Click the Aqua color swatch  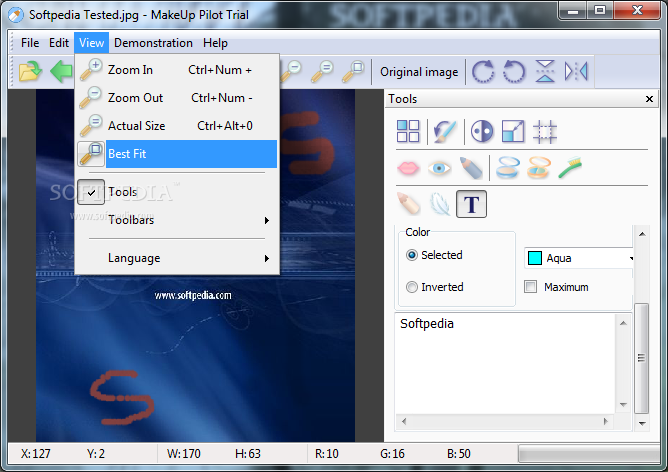click(535, 258)
